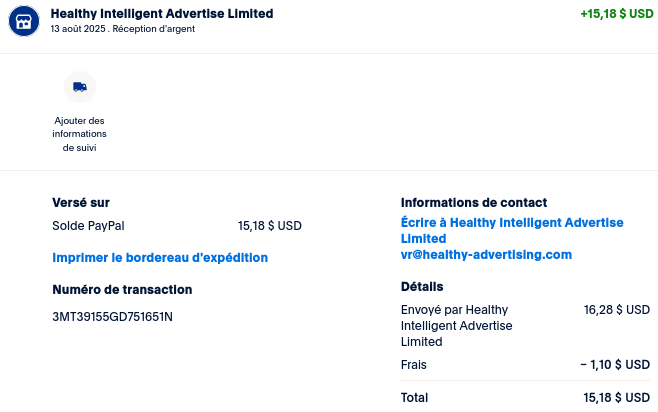Click the − 1,10 $ USD fee amount
Viewport: 658px width, 412px height.
point(615,365)
